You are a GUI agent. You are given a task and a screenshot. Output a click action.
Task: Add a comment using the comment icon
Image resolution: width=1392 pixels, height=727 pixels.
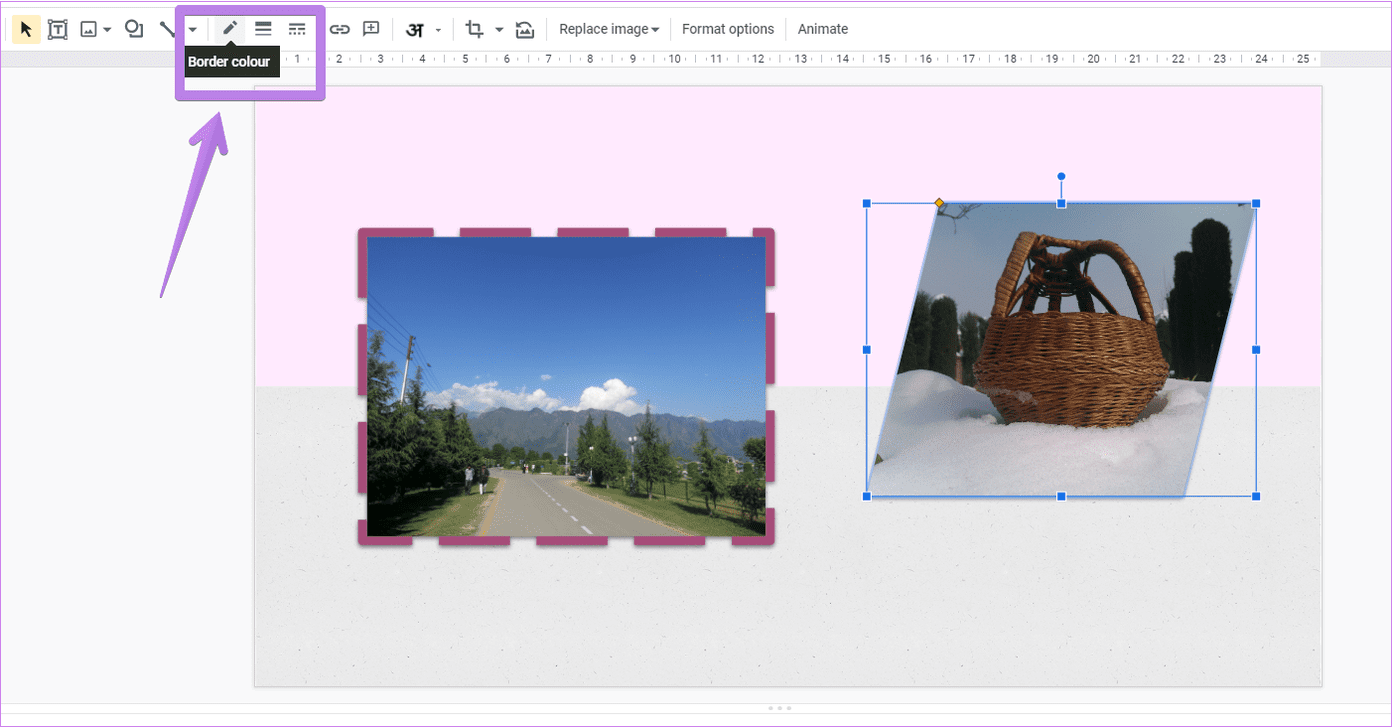pyautogui.click(x=371, y=29)
